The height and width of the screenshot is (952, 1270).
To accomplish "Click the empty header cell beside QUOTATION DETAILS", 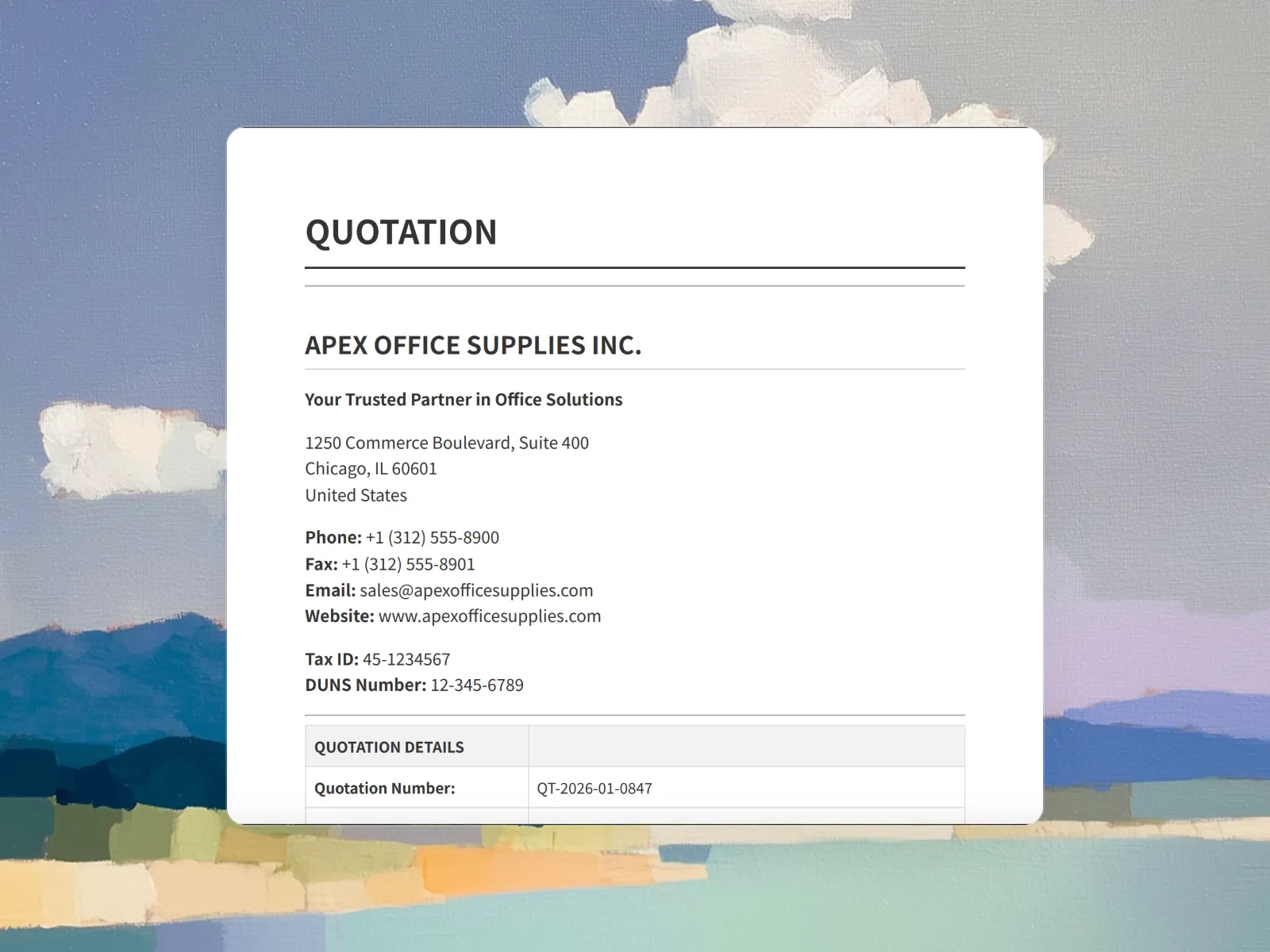I will click(746, 747).
